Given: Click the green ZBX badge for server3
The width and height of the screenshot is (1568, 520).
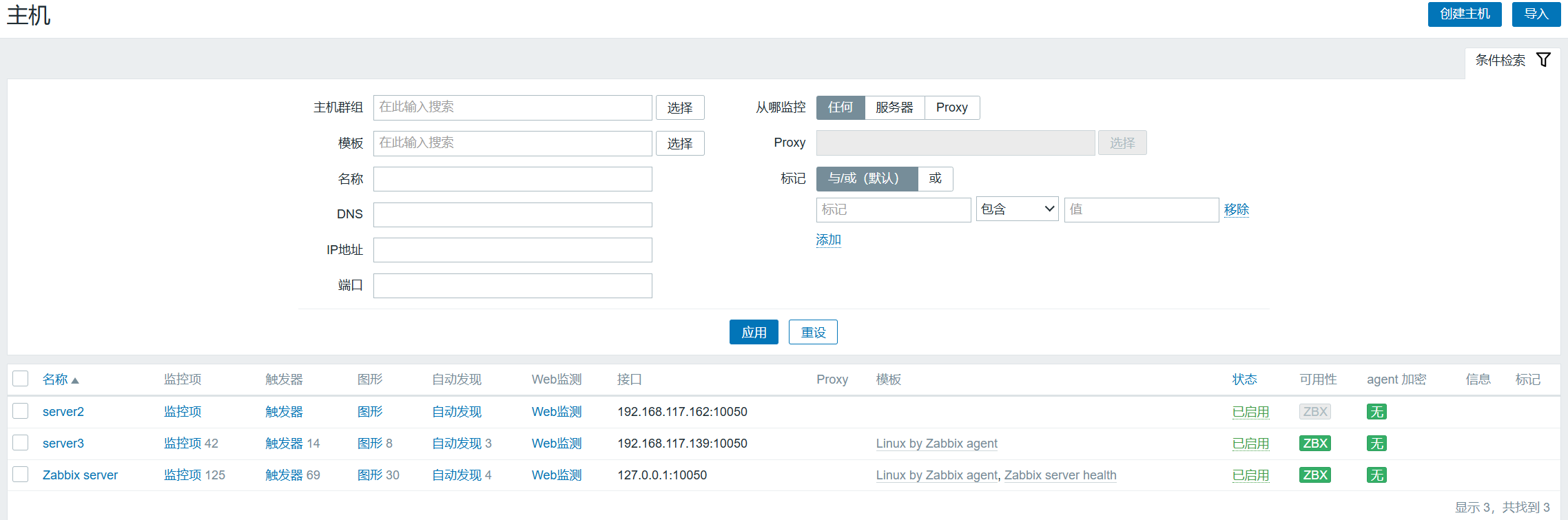Looking at the screenshot, I should (x=1315, y=444).
